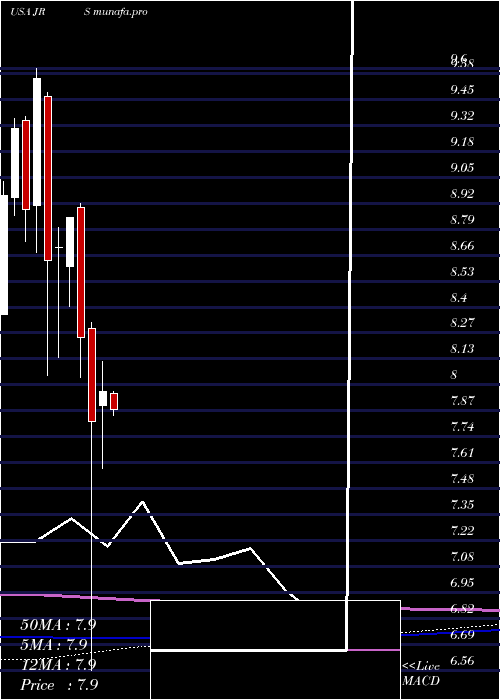
Task: Click the 8.27 price axis value
Action: (x=462, y=322)
